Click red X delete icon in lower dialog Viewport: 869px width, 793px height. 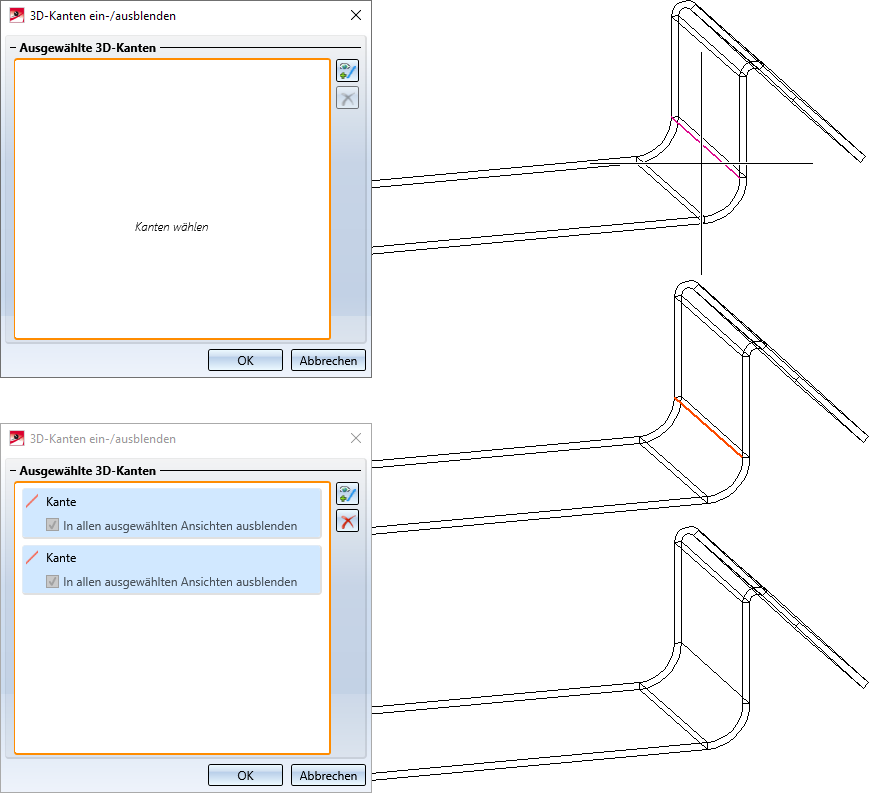pyautogui.click(x=347, y=521)
